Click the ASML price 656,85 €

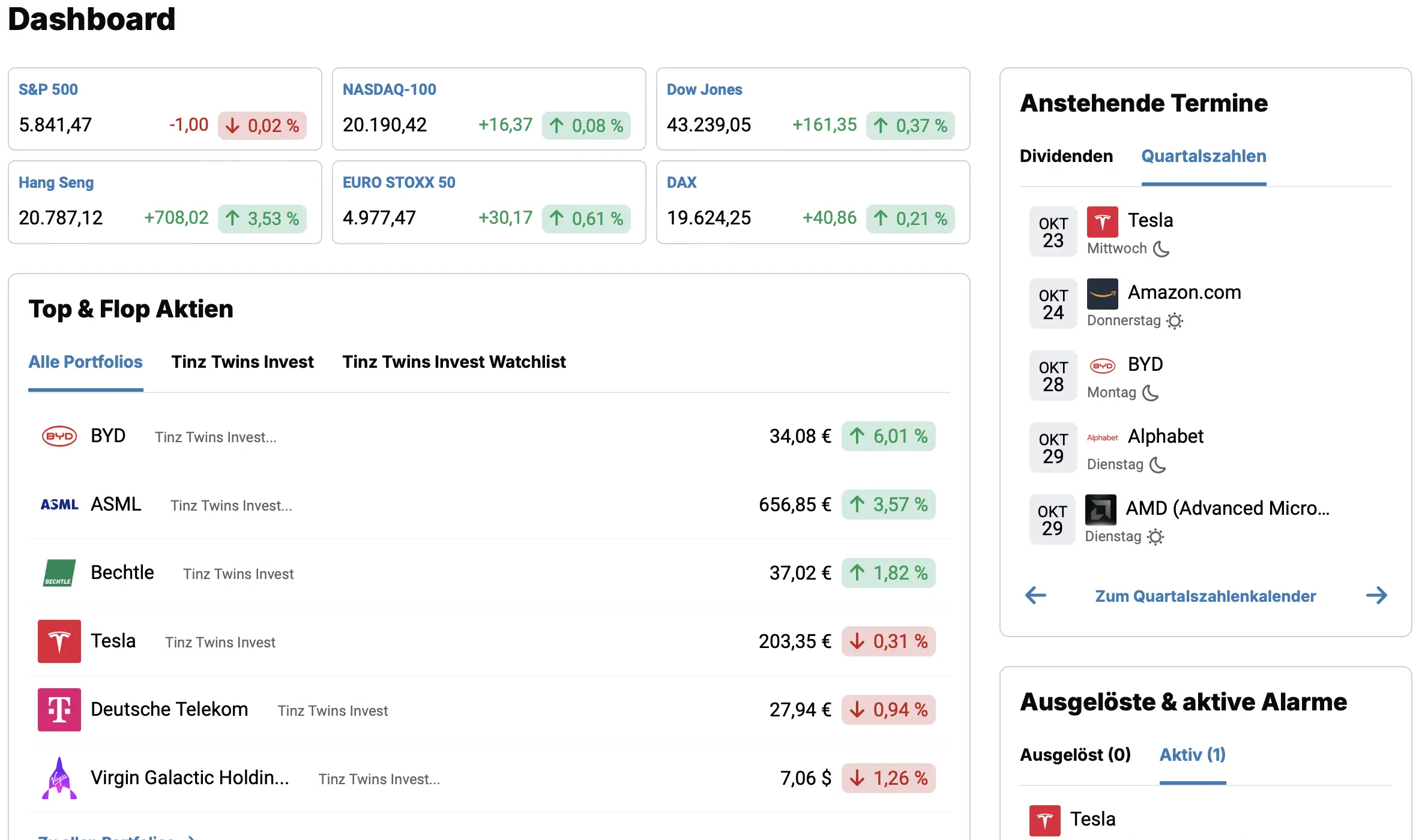point(795,505)
